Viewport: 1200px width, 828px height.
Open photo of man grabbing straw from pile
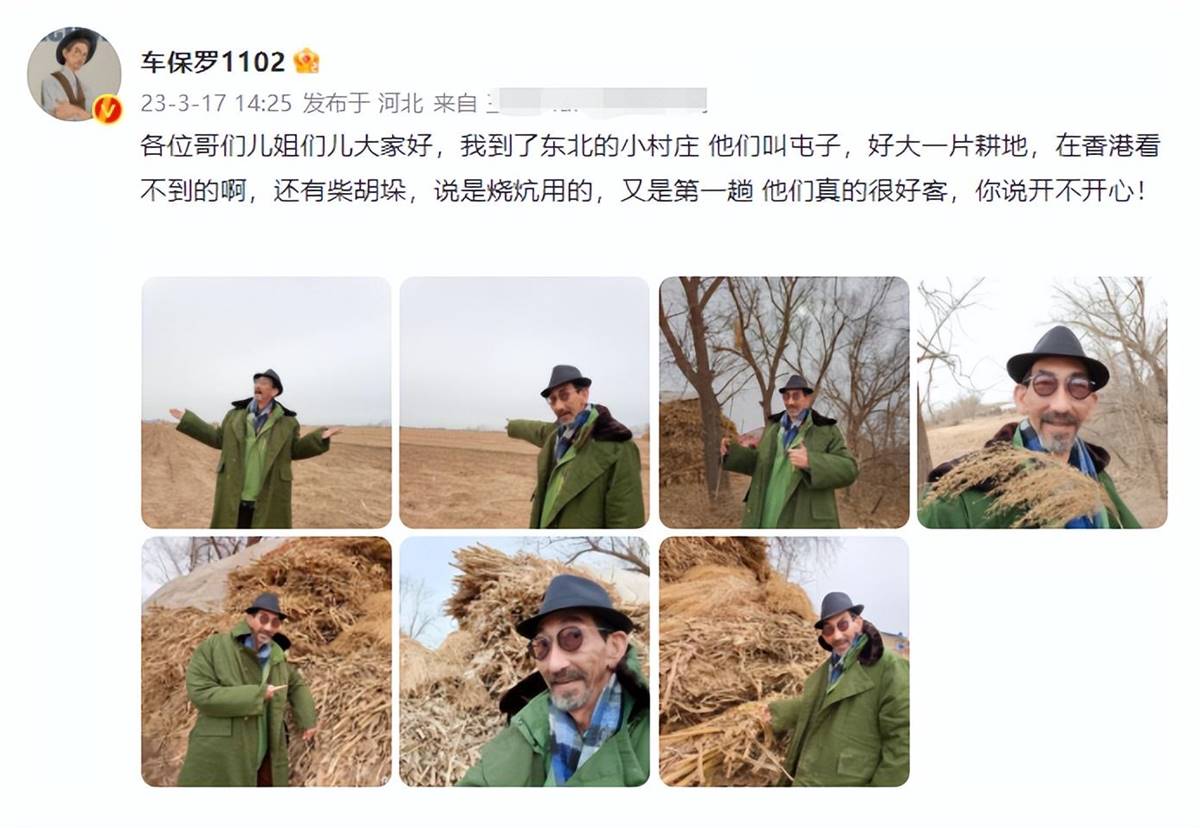784,661
